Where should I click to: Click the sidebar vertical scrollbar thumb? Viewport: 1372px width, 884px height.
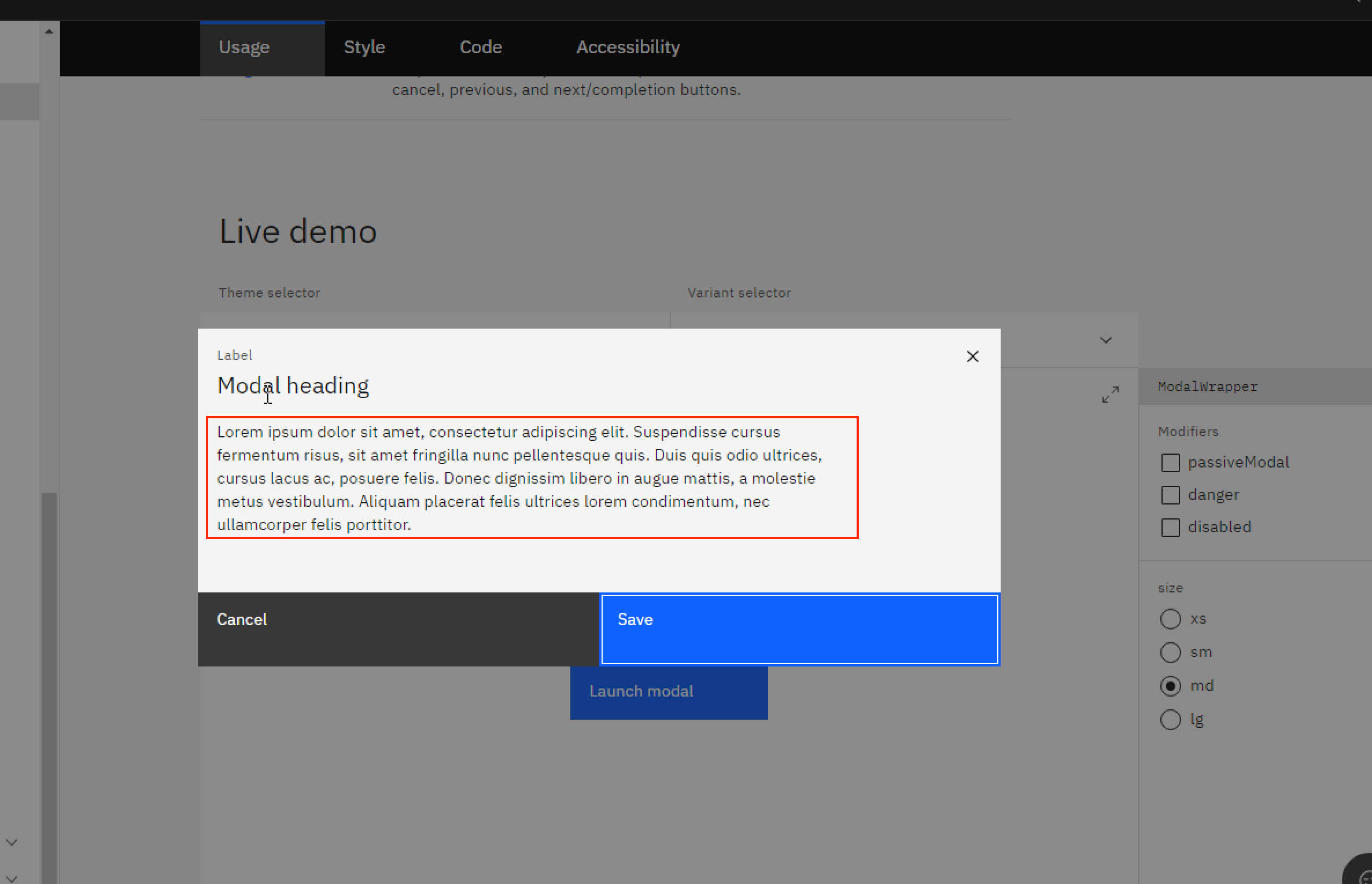(49, 687)
